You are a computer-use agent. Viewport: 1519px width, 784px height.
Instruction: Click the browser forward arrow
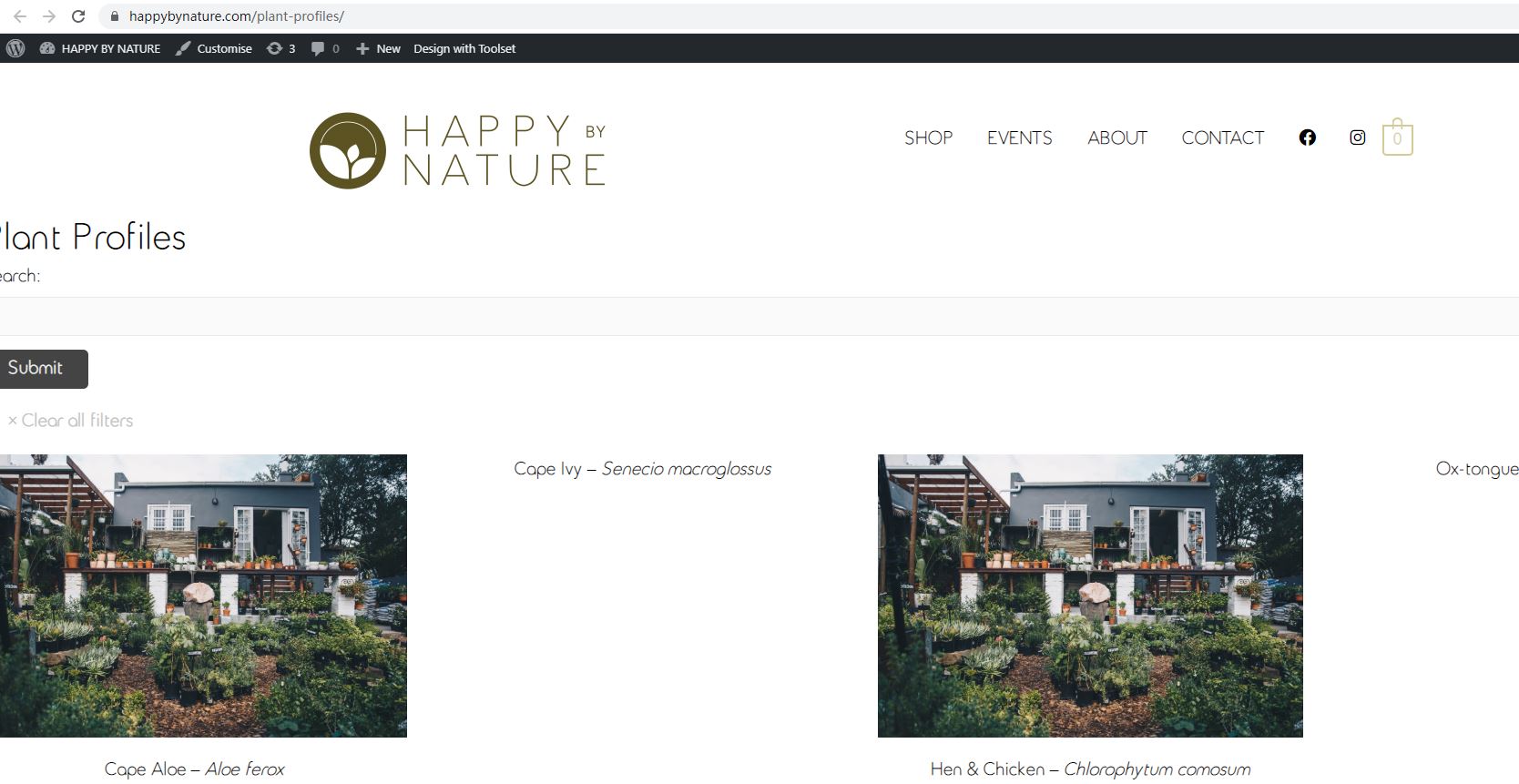49,16
